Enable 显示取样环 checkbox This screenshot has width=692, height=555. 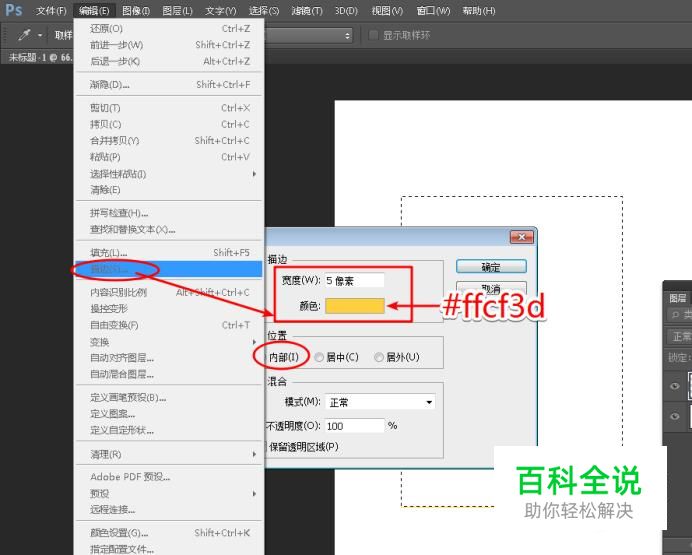point(373,35)
